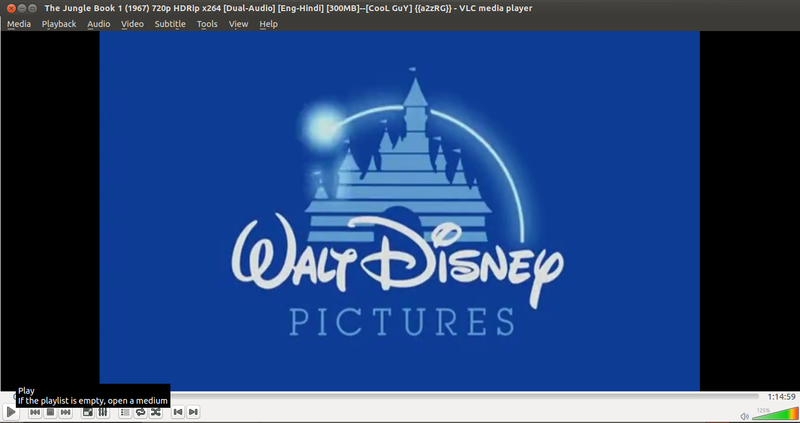Open the Playback menu

tap(59, 24)
